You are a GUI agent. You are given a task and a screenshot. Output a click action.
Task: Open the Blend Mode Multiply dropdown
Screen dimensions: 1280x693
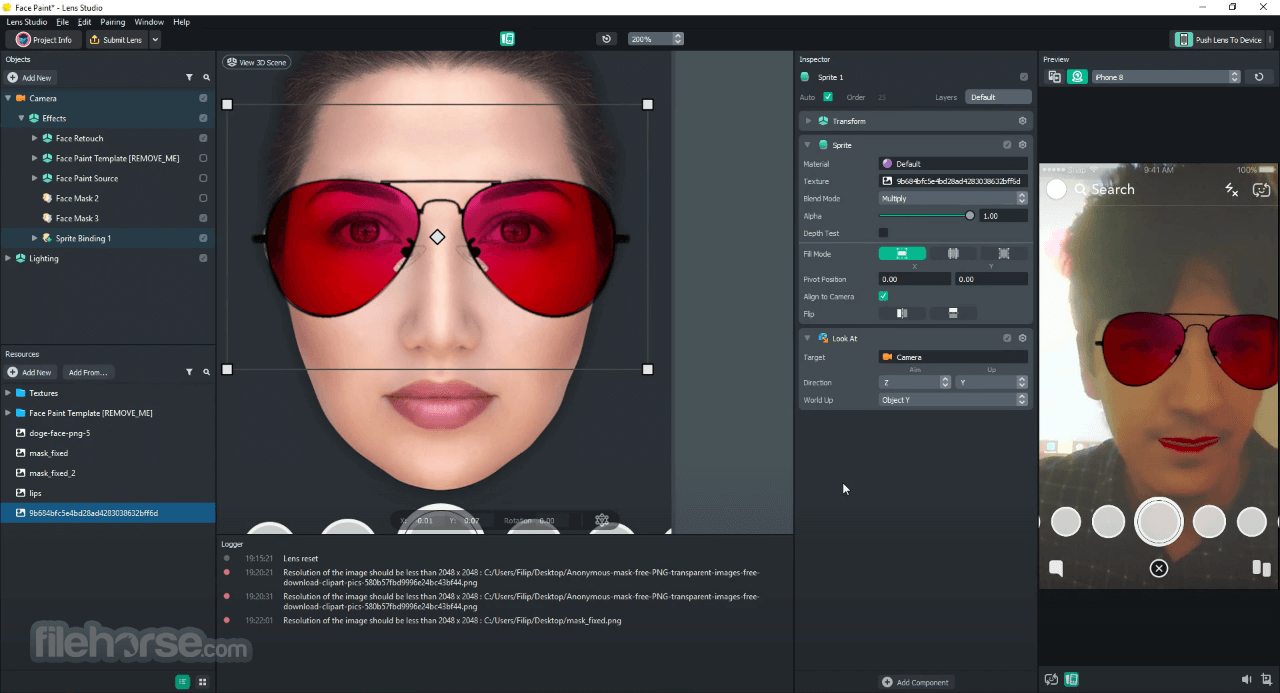tap(953, 198)
